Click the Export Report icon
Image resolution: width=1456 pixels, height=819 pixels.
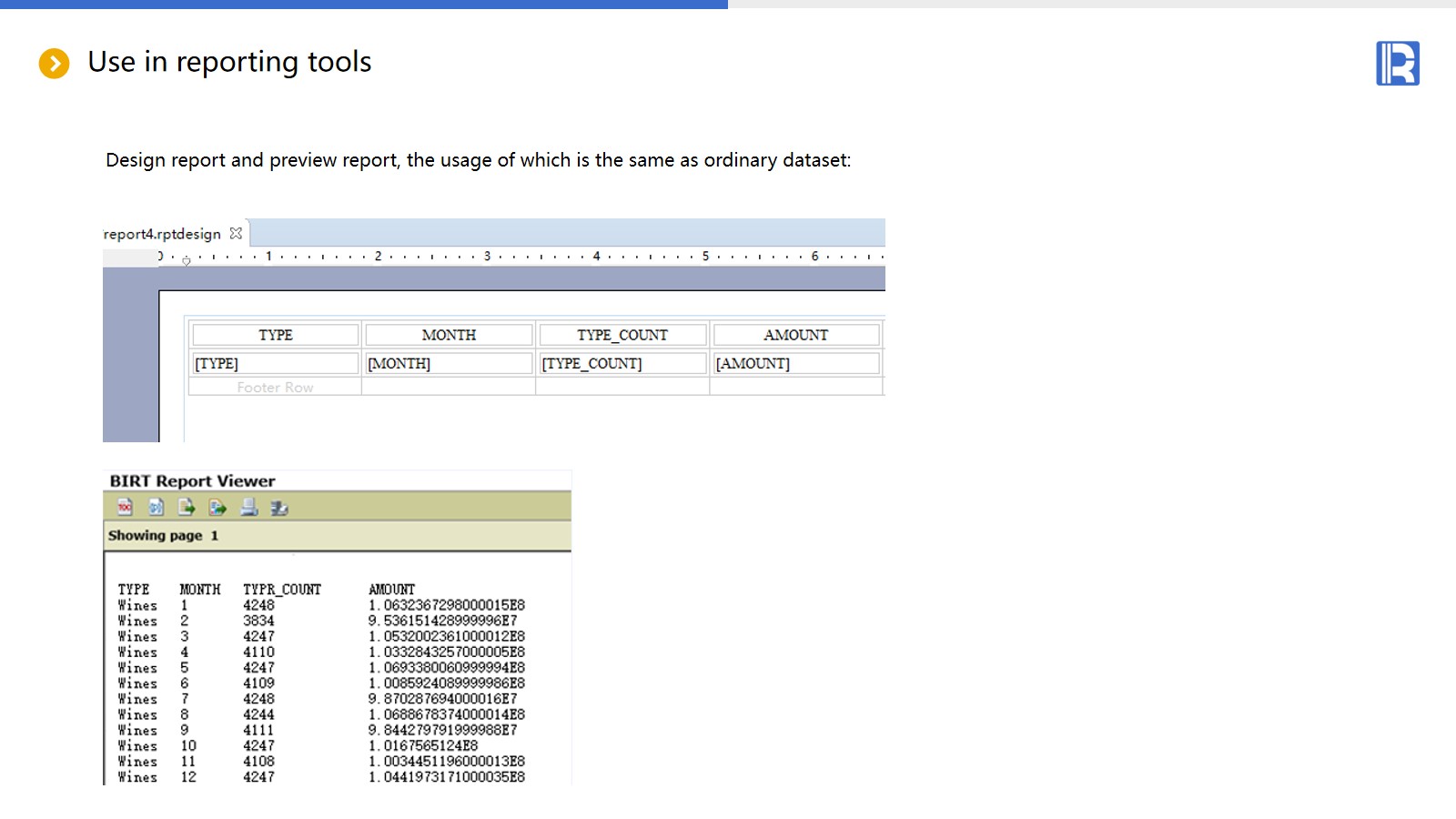coord(217,507)
